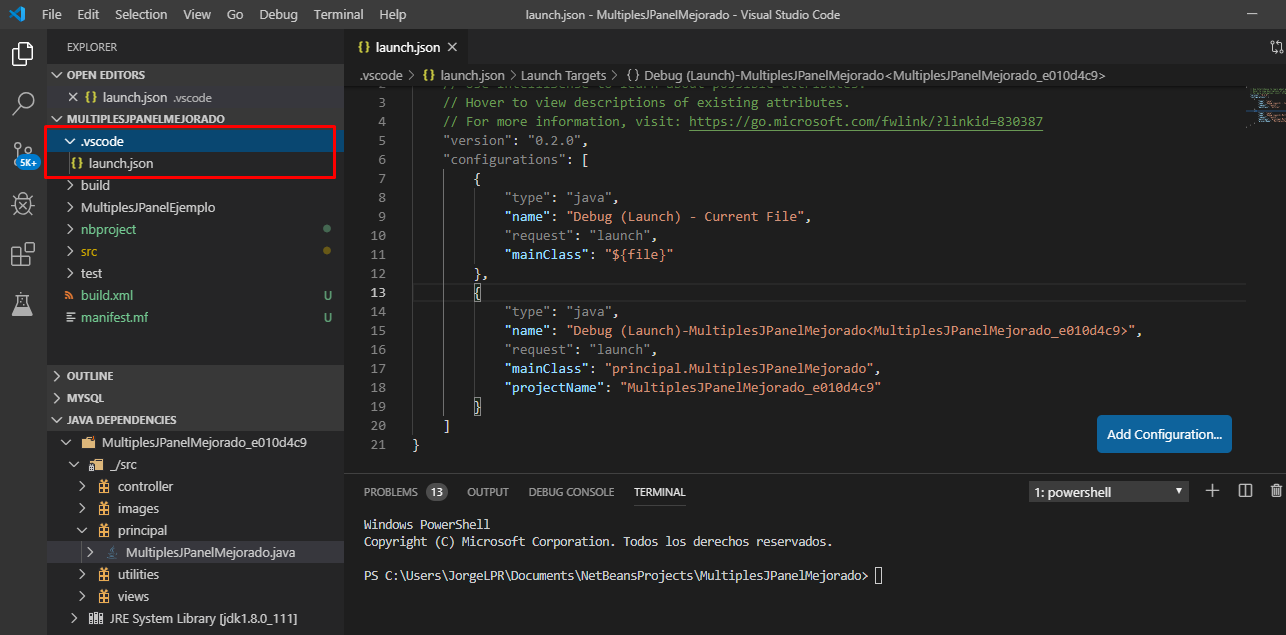Open the Extensions view icon
This screenshot has height=635, width=1286.
pos(22,254)
